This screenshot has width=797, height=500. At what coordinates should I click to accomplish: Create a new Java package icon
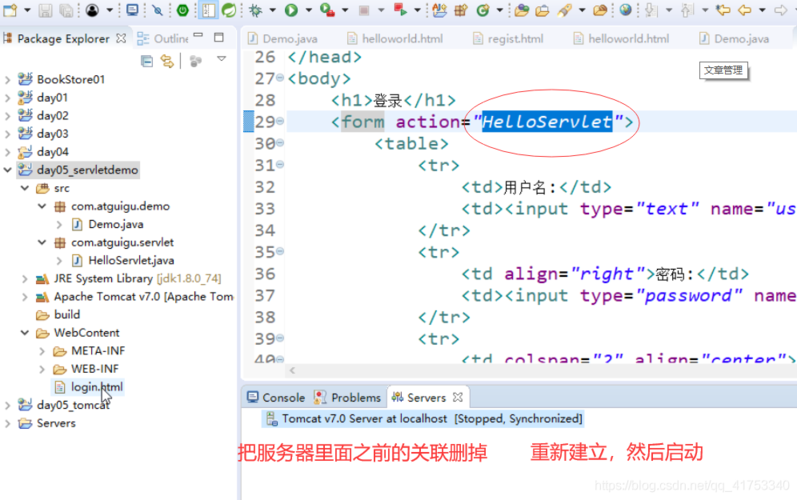pos(461,10)
